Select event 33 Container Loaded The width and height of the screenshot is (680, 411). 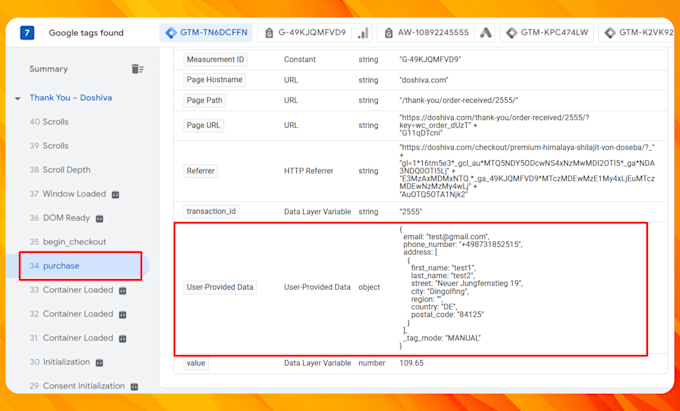coord(71,290)
